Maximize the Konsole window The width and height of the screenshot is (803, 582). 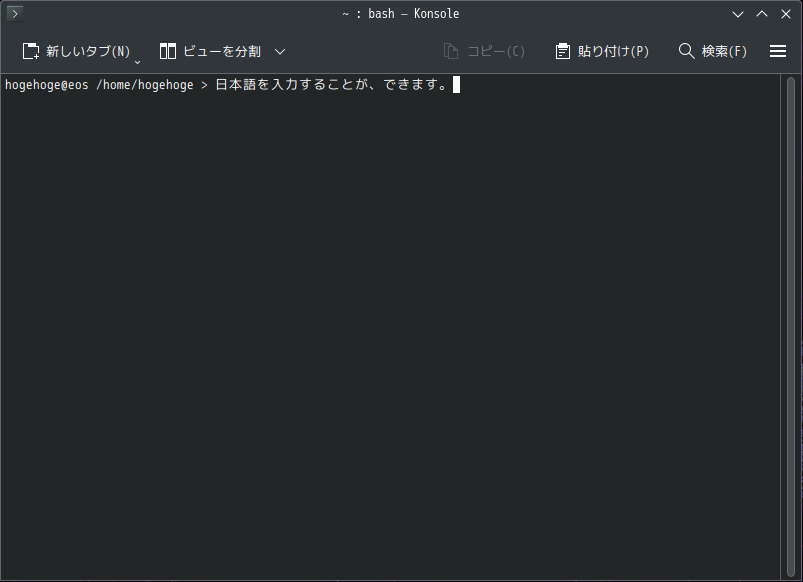click(x=762, y=14)
